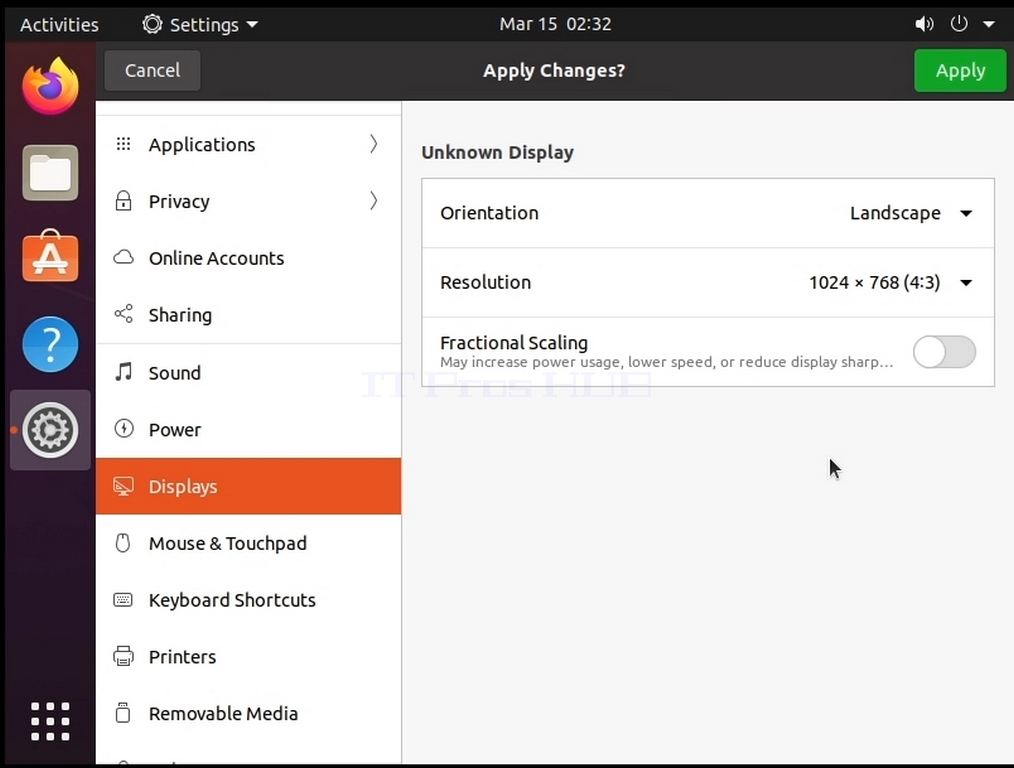Viewport: 1014px width, 768px height.
Task: Click the green Apply button
Action: [x=960, y=70]
